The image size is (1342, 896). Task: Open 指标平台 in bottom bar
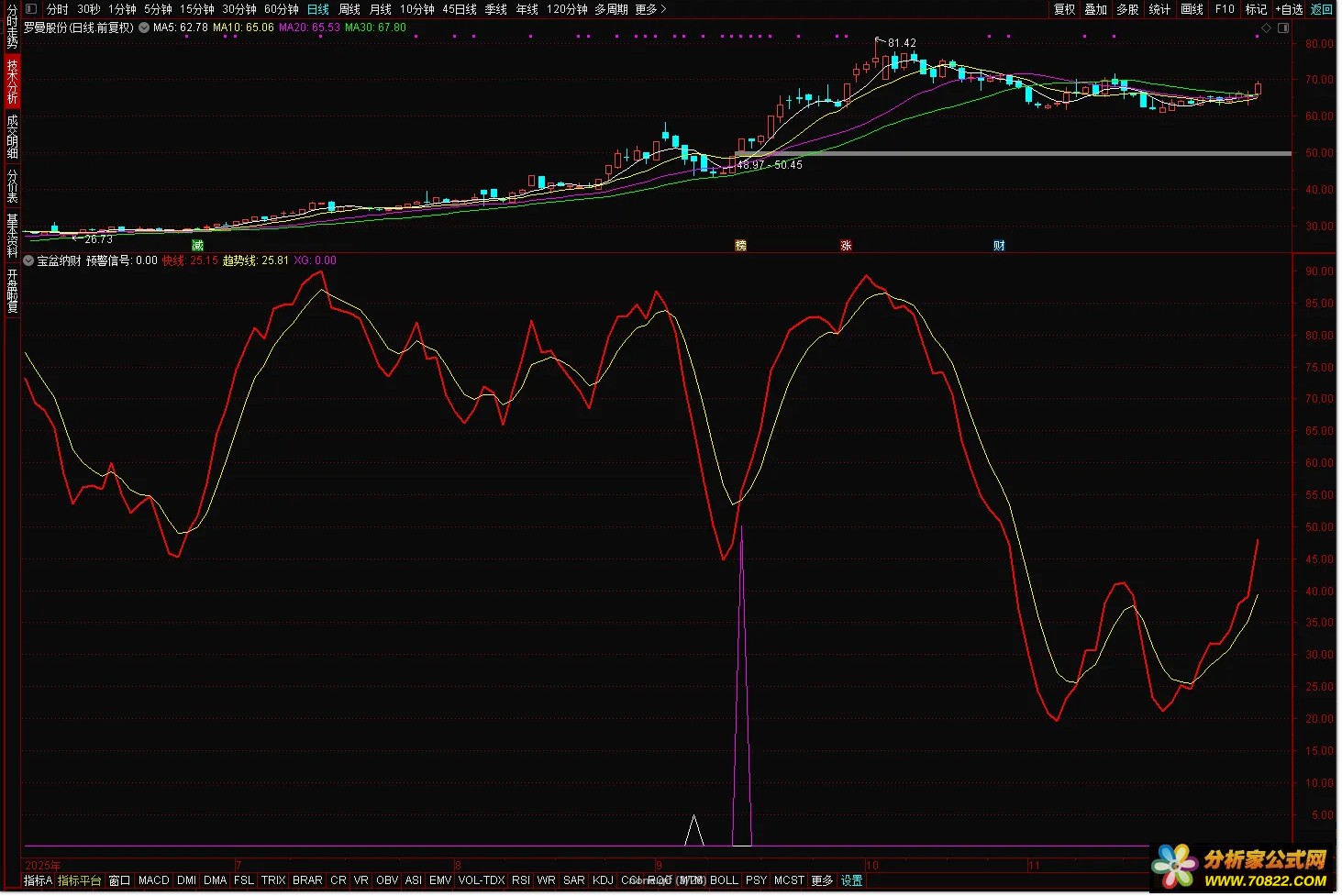coord(80,880)
